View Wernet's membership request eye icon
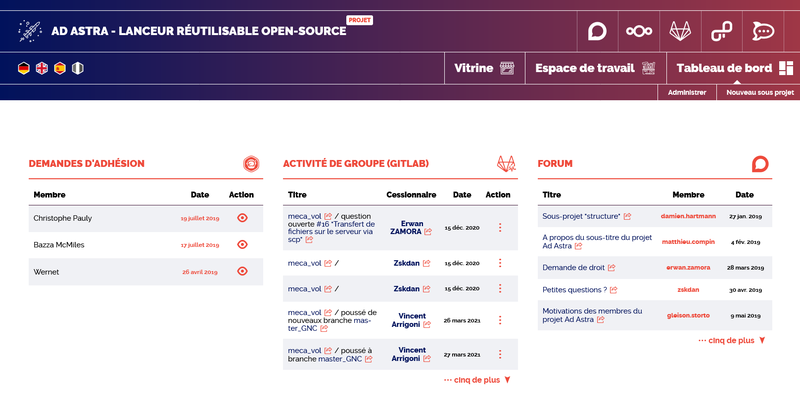Viewport: 800px width, 397px height. point(242,271)
